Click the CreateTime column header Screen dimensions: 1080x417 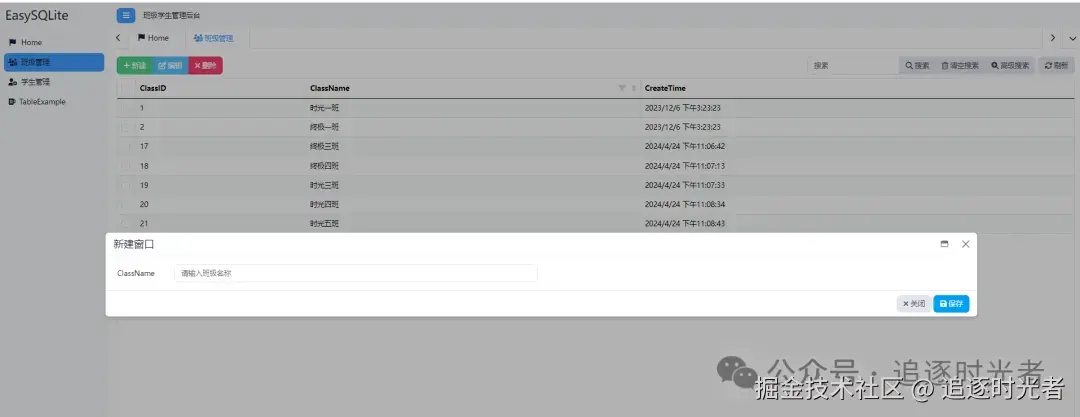click(665, 88)
